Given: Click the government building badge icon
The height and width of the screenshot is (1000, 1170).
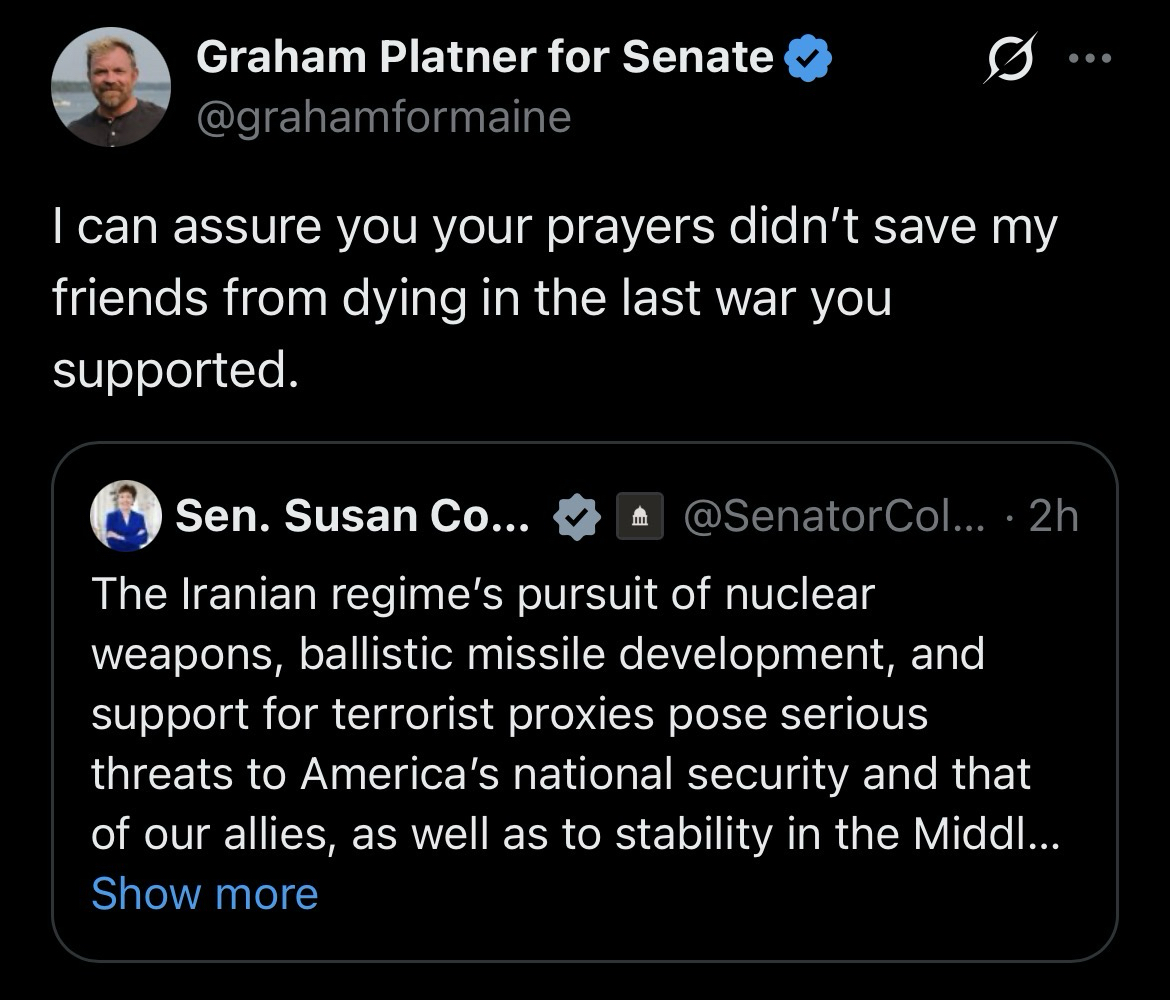Looking at the screenshot, I should coord(639,517).
